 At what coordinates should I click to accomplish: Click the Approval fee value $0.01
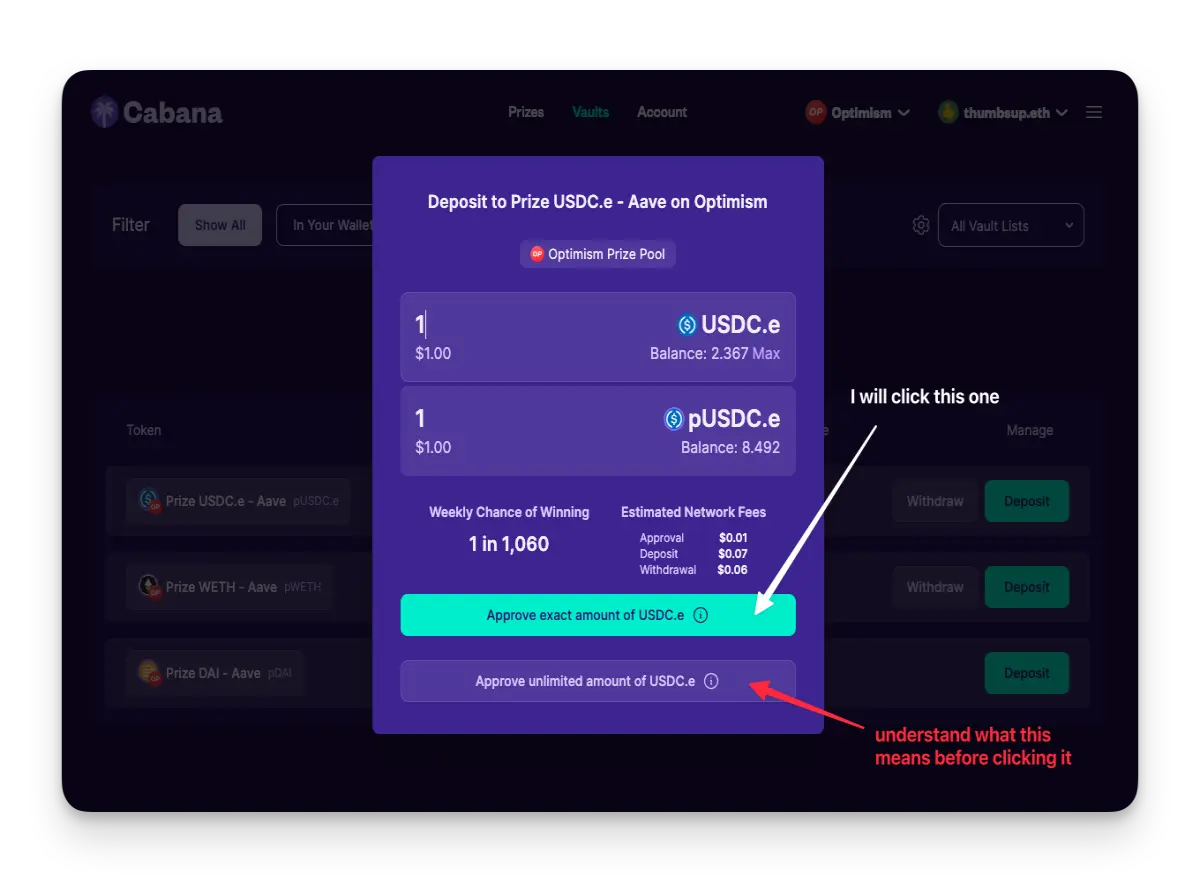tap(733, 538)
